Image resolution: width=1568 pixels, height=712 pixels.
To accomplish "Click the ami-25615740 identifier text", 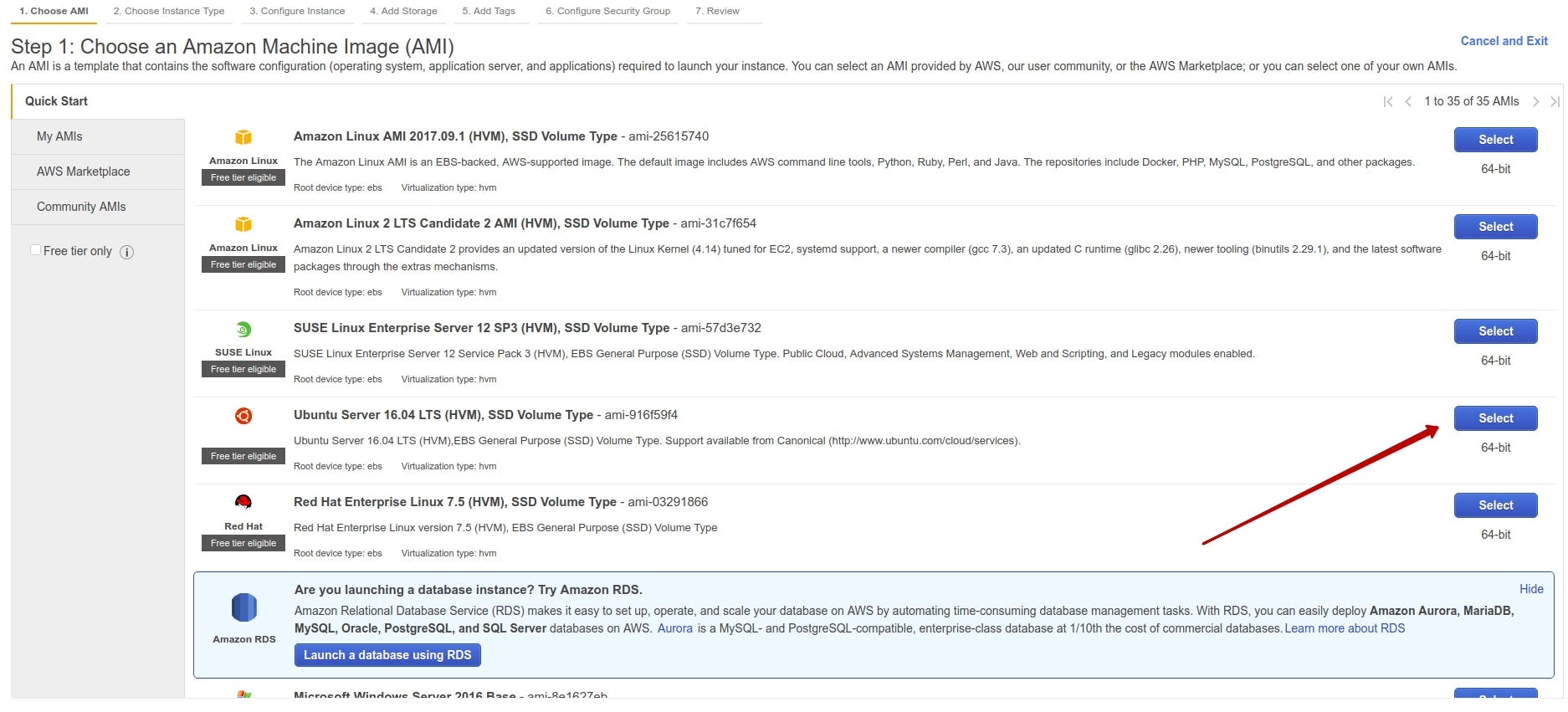I will (669, 136).
